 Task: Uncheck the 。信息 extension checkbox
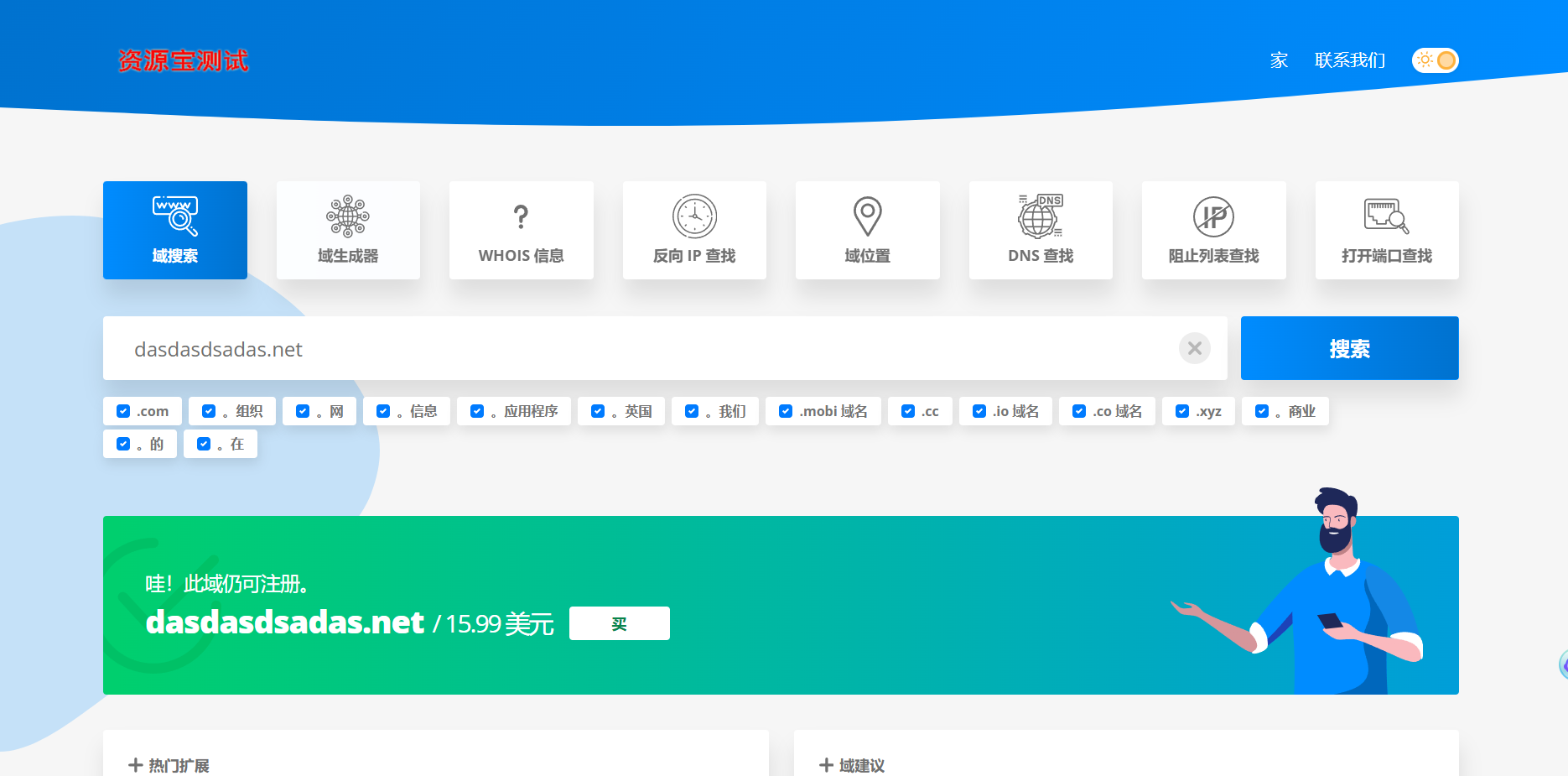[x=383, y=411]
